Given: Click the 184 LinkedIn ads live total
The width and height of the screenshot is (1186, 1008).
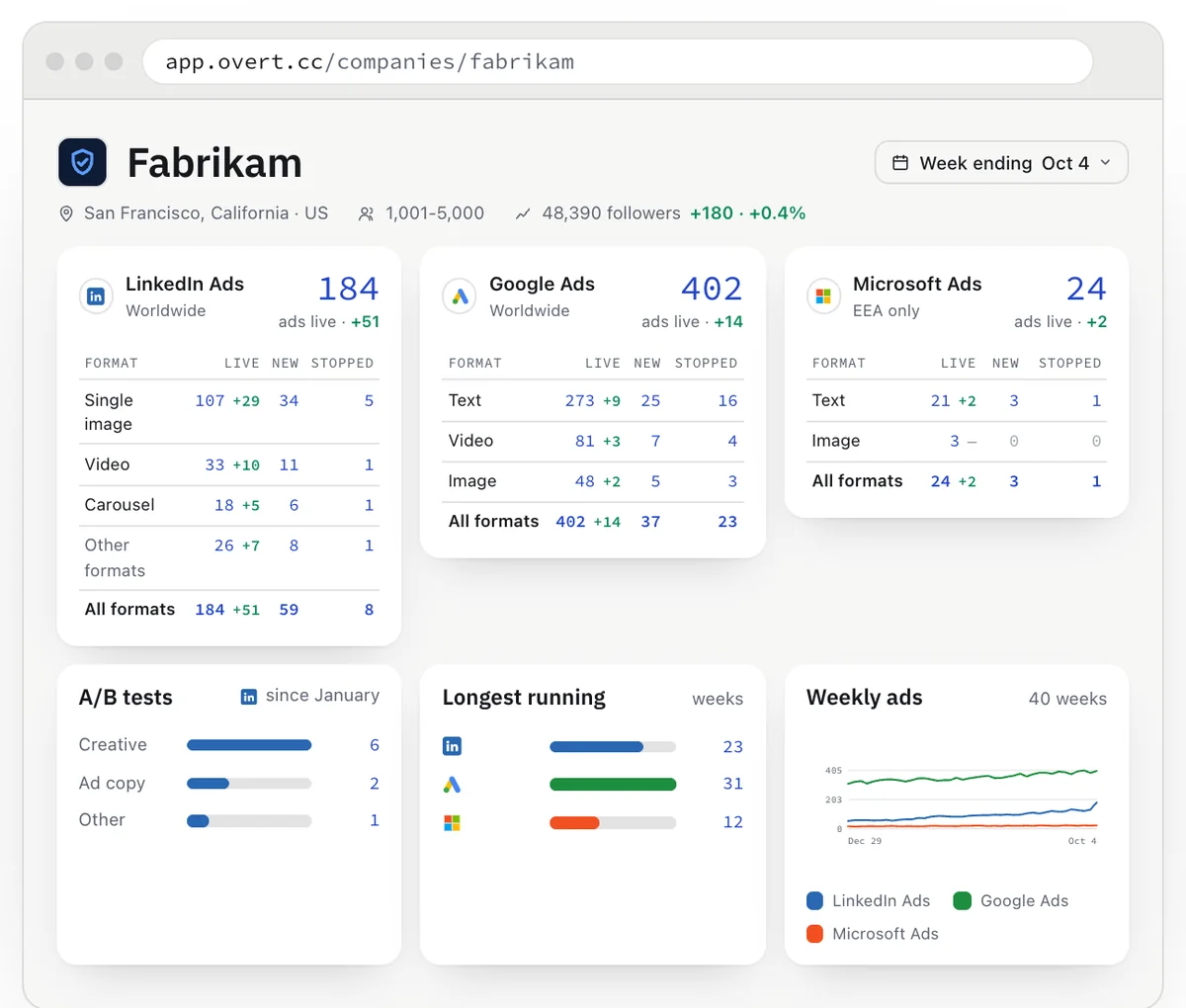Looking at the screenshot, I should pyautogui.click(x=348, y=289).
